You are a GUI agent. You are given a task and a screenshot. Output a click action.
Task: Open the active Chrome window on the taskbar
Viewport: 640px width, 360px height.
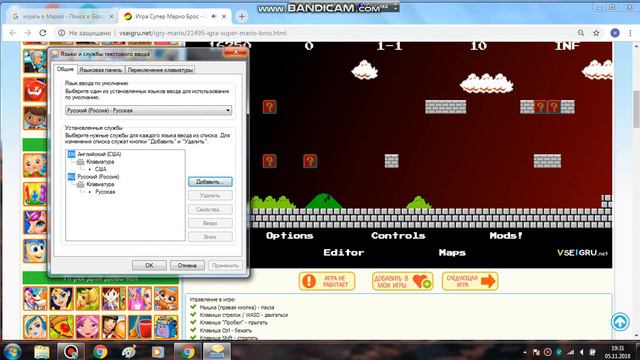coord(187,351)
